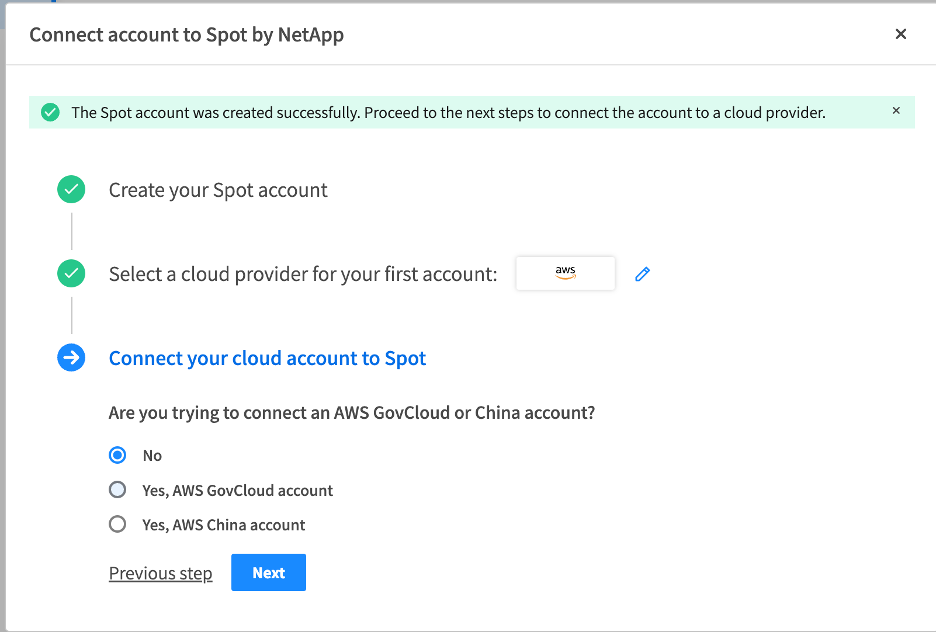Click the Next button

click(269, 572)
